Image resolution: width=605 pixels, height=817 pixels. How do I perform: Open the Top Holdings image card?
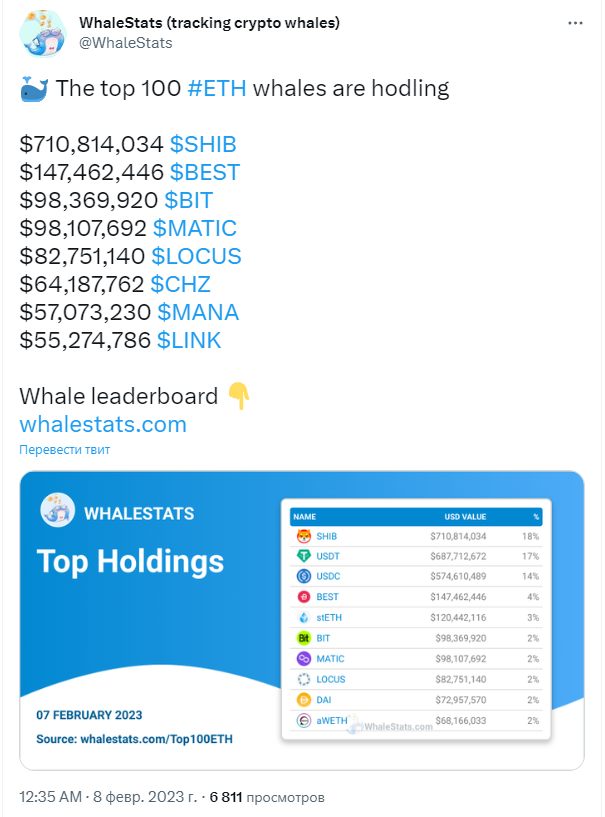(302, 620)
